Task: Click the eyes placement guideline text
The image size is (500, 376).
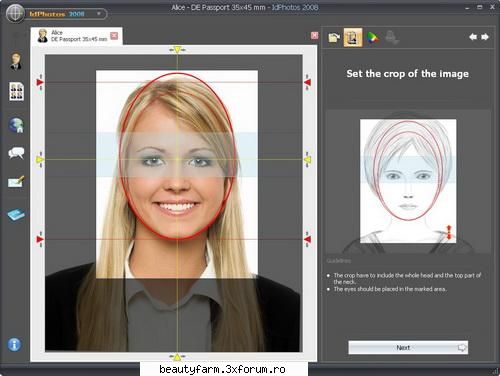Action: [390, 289]
